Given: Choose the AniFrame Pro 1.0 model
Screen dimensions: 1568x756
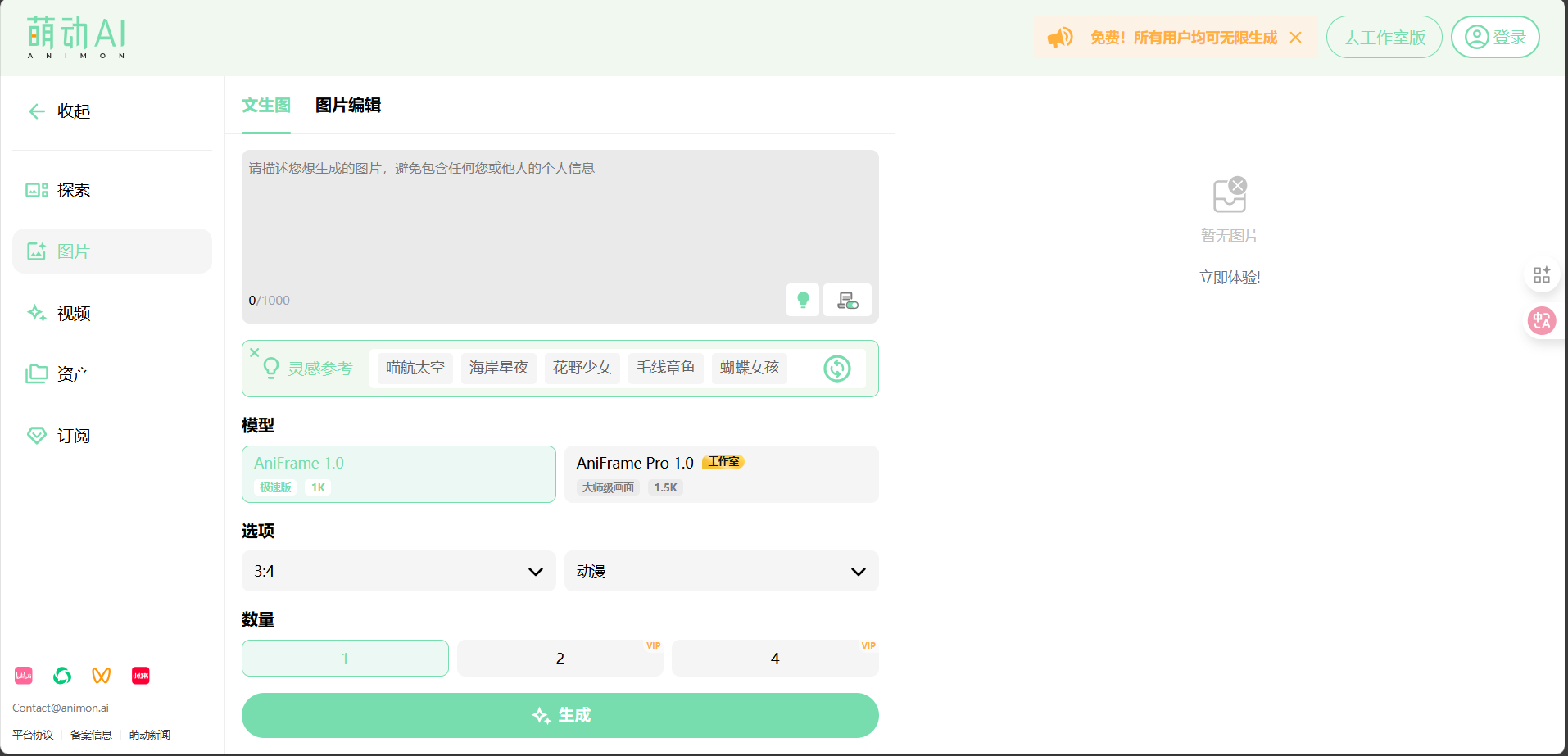Looking at the screenshot, I should 722,474.
